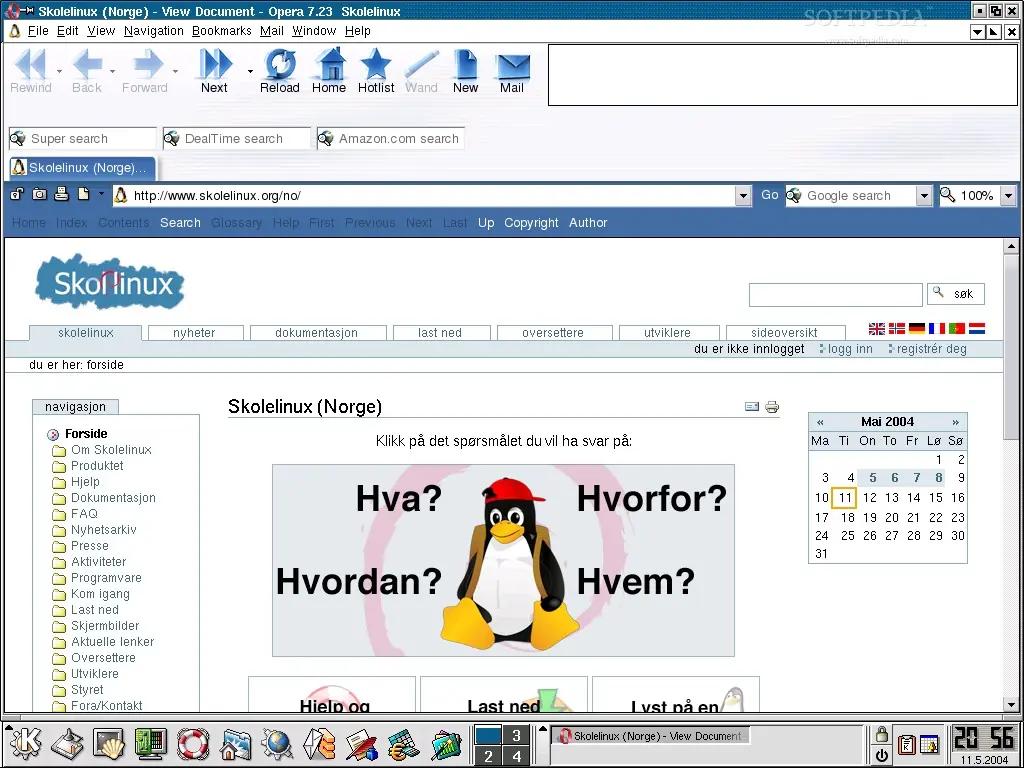This screenshot has width=1024, height=768.
Task: Click the Forward navigation arrow
Action: tap(145, 71)
